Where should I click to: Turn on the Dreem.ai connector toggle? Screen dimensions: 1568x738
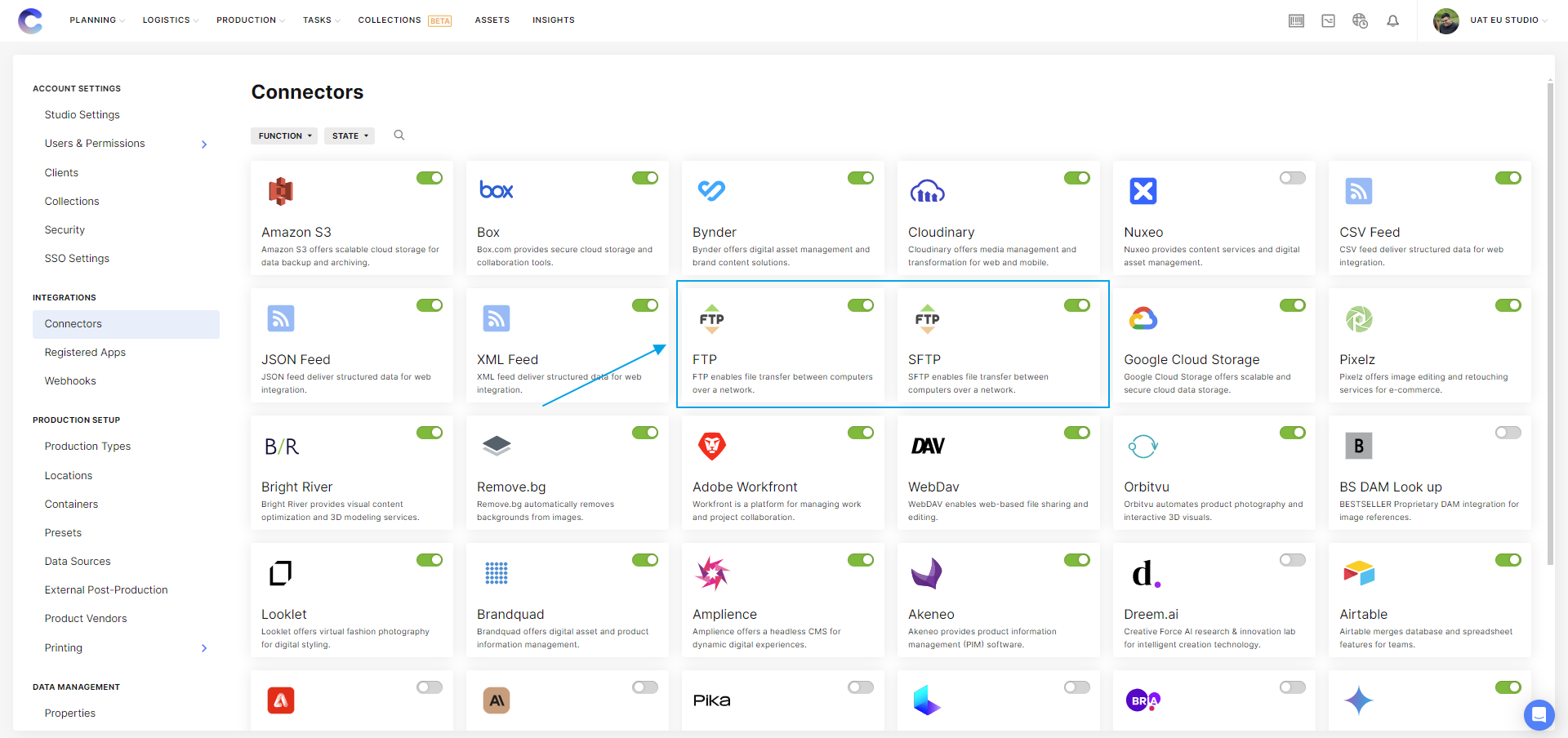point(1292,560)
